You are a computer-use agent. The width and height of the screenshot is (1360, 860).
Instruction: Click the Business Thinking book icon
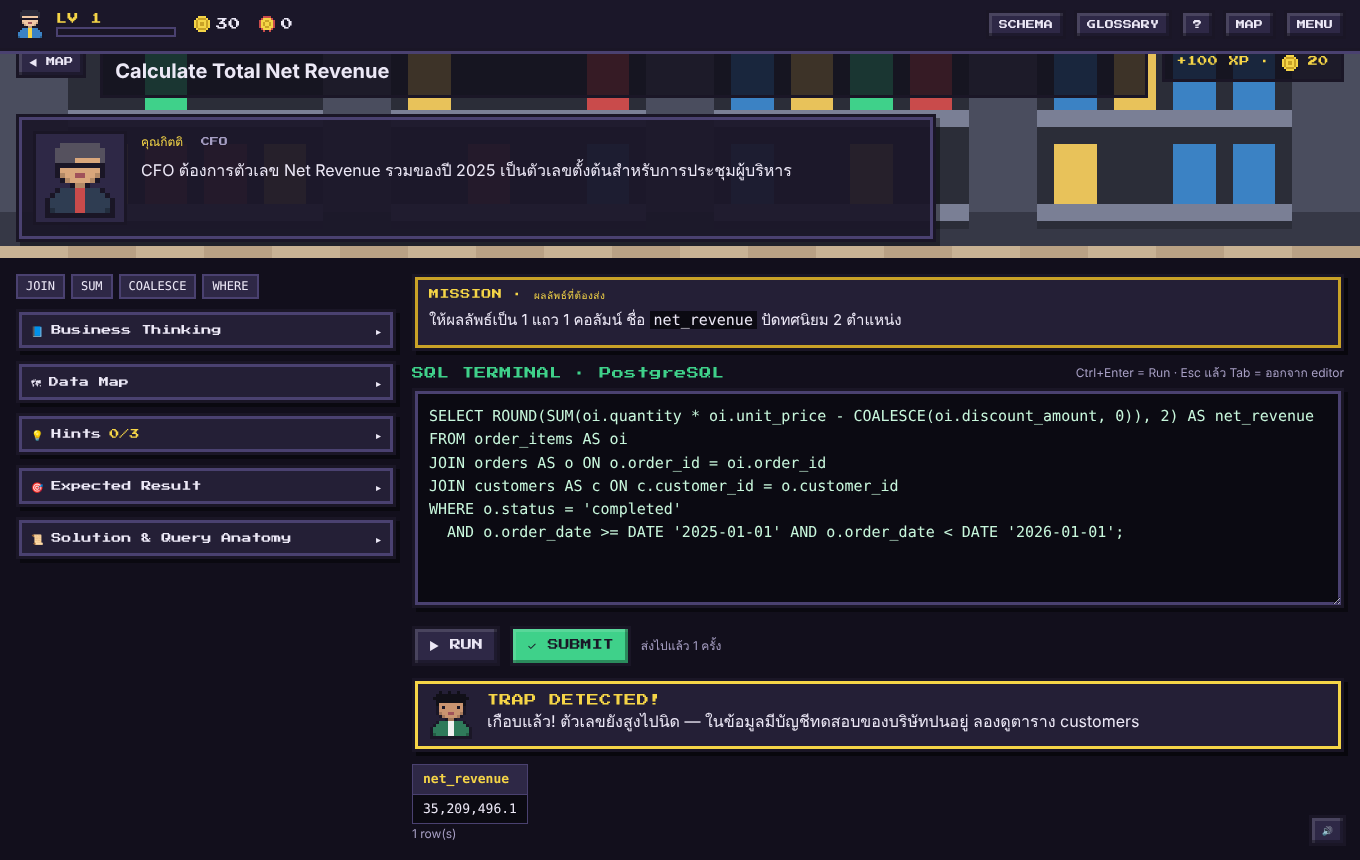pyautogui.click(x=37, y=331)
